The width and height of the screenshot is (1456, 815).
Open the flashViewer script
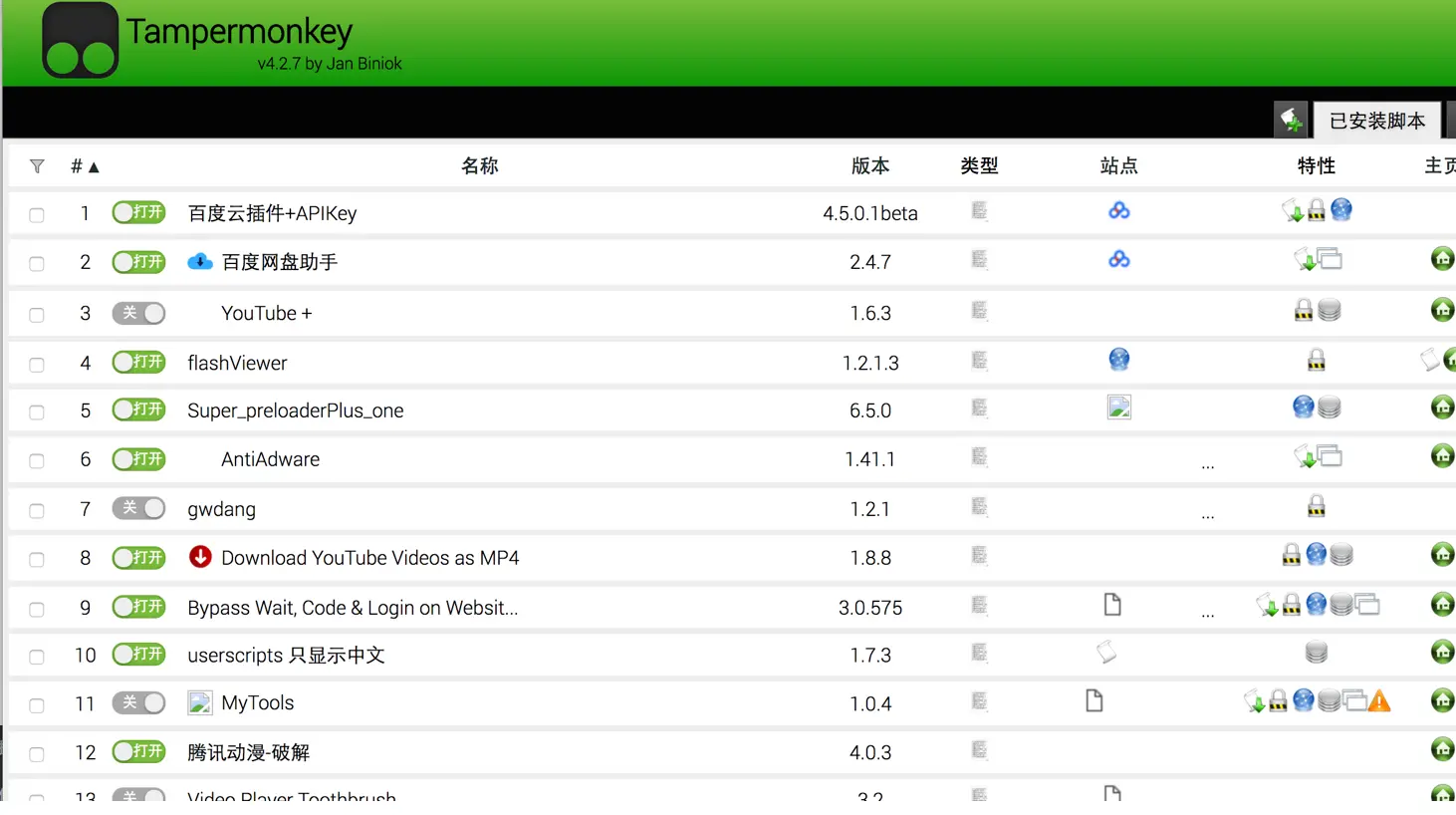coord(237,363)
